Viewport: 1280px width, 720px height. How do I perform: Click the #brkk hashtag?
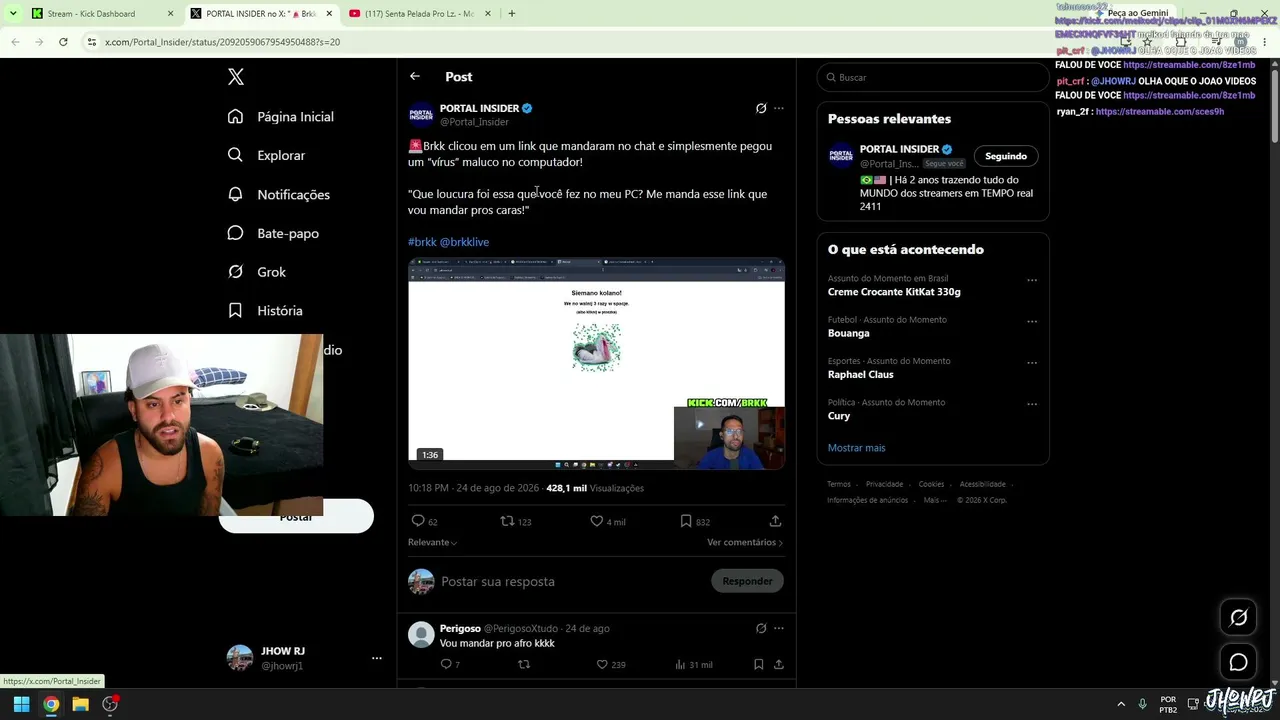(x=422, y=242)
